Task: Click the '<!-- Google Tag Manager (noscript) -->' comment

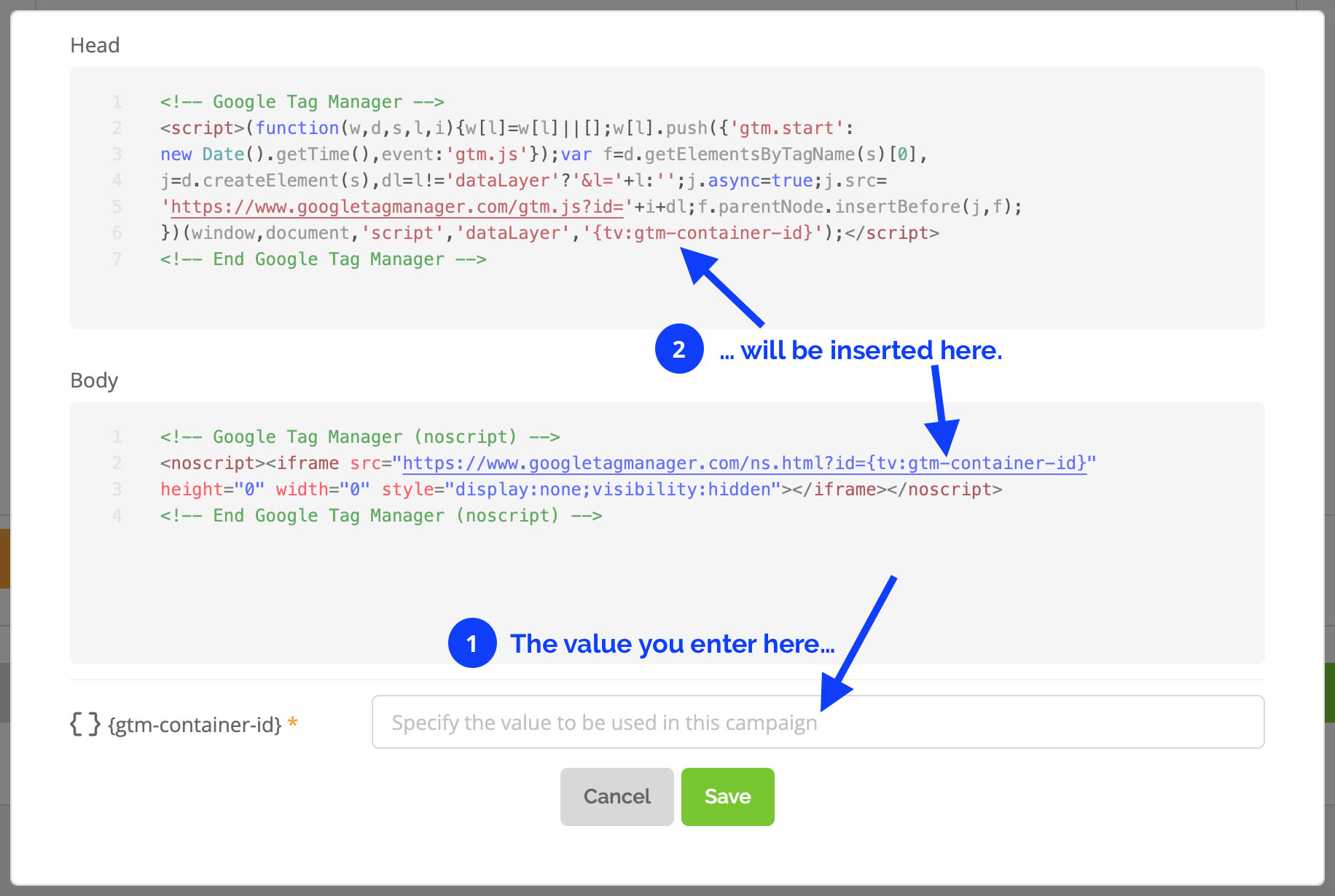Action: (x=360, y=437)
